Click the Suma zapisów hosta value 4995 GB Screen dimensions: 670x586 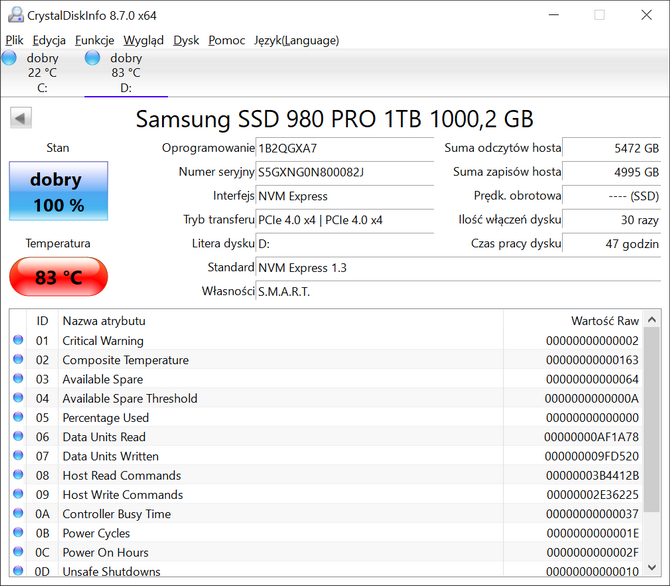(611, 172)
